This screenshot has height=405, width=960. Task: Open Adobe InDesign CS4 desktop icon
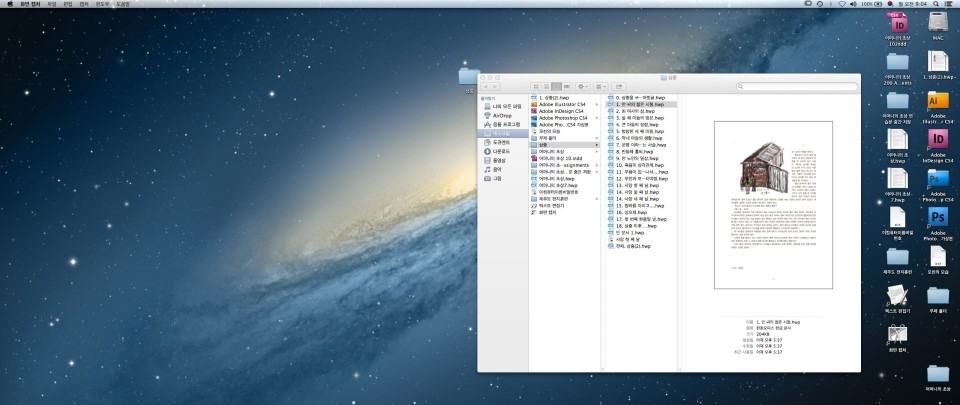click(938, 140)
